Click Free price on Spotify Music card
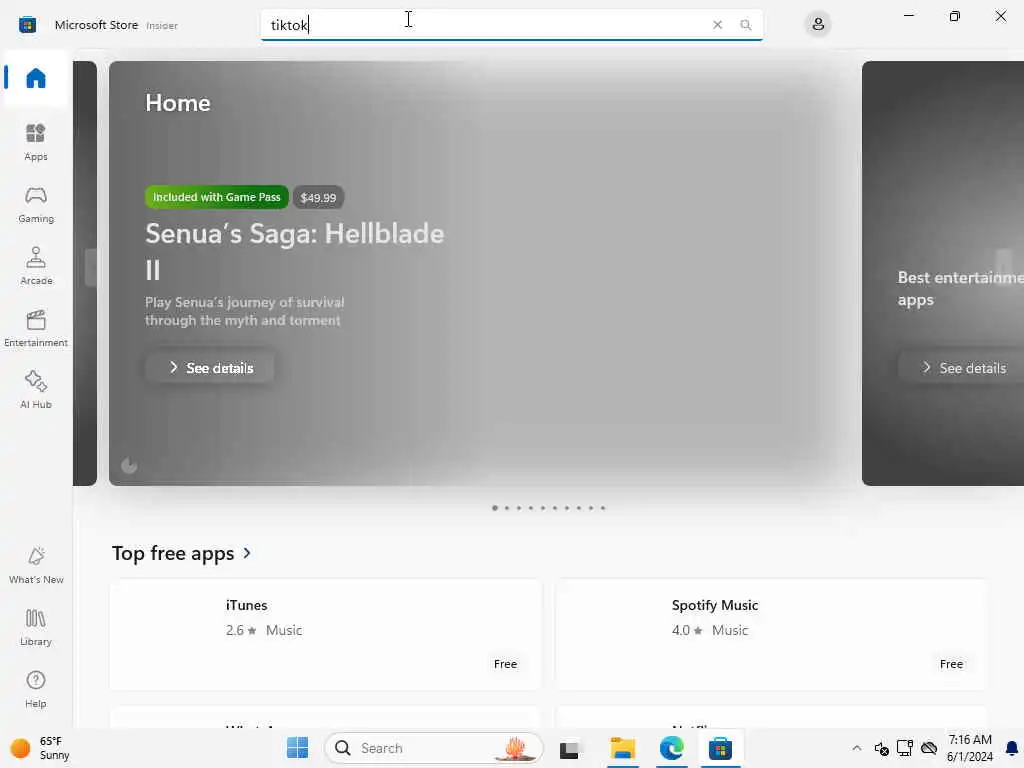The height and width of the screenshot is (768, 1024). [x=952, y=664]
